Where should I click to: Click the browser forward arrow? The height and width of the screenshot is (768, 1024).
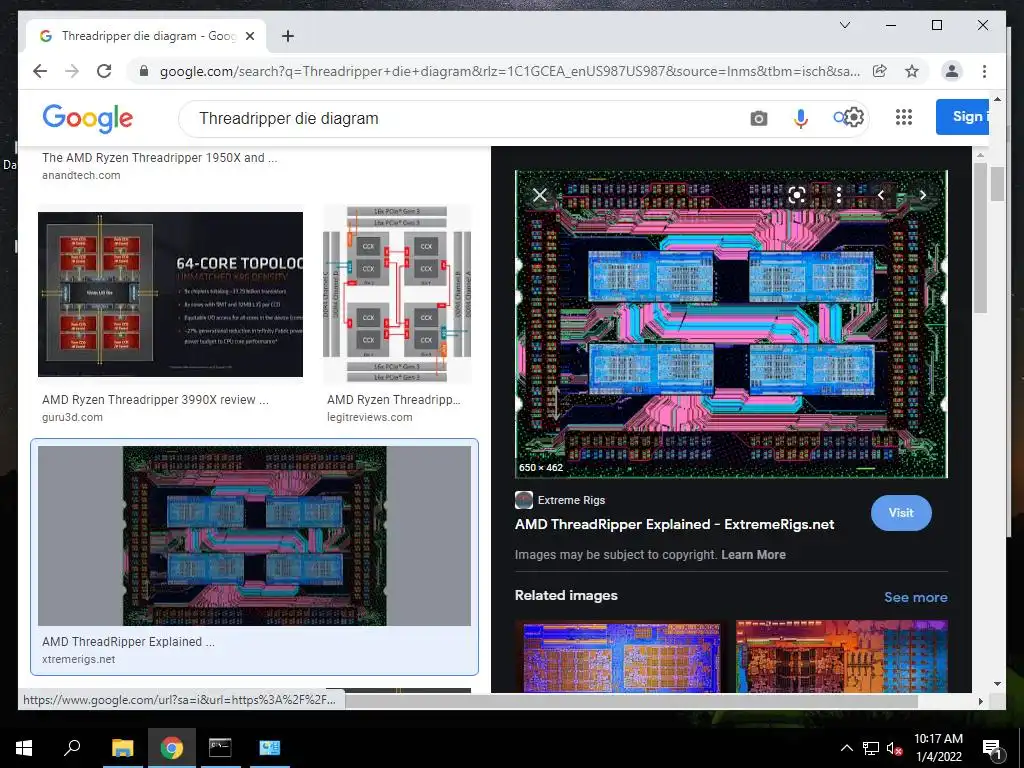click(x=72, y=71)
